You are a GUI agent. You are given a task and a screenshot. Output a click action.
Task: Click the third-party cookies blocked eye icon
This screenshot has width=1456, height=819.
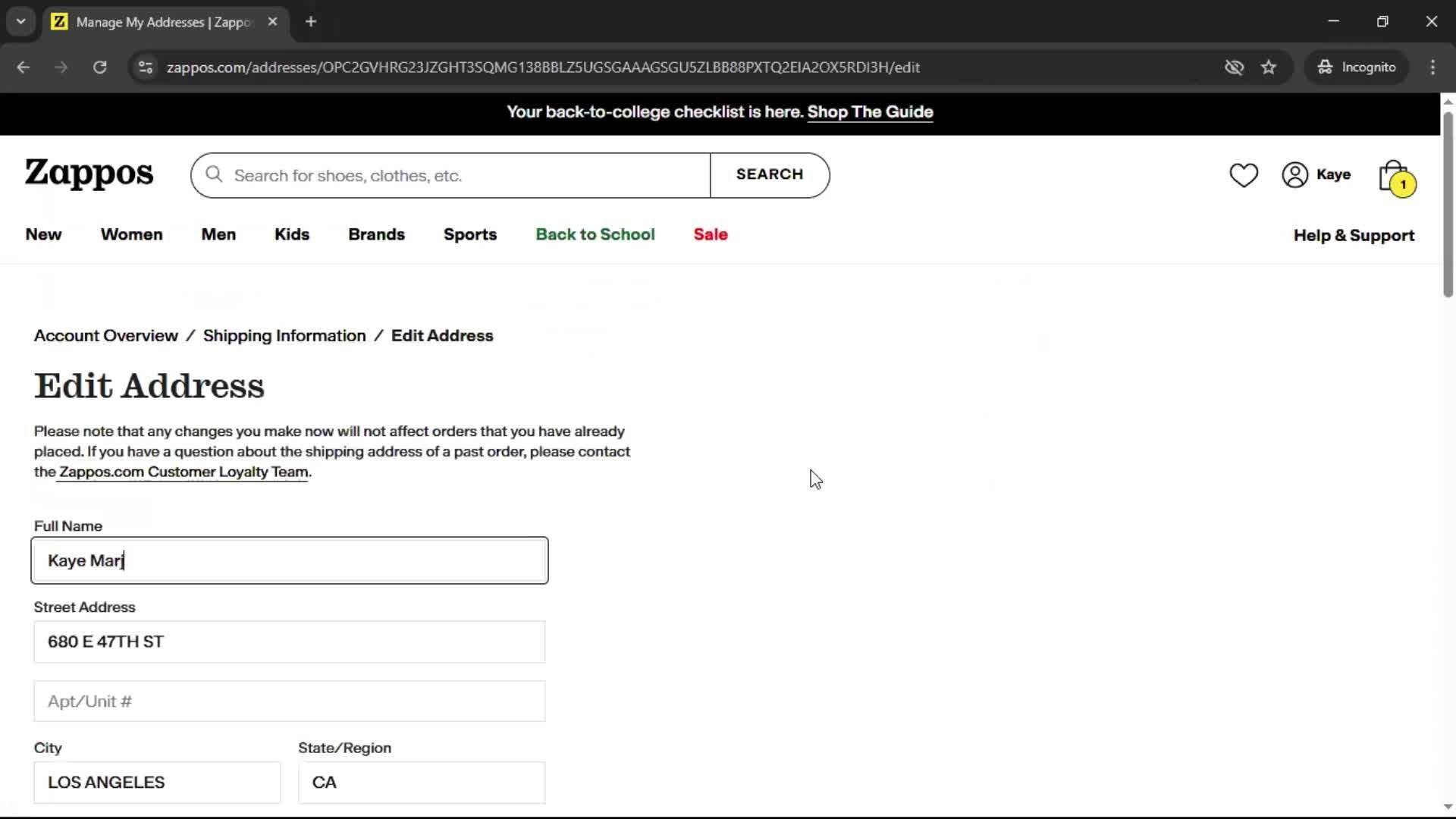click(1234, 67)
